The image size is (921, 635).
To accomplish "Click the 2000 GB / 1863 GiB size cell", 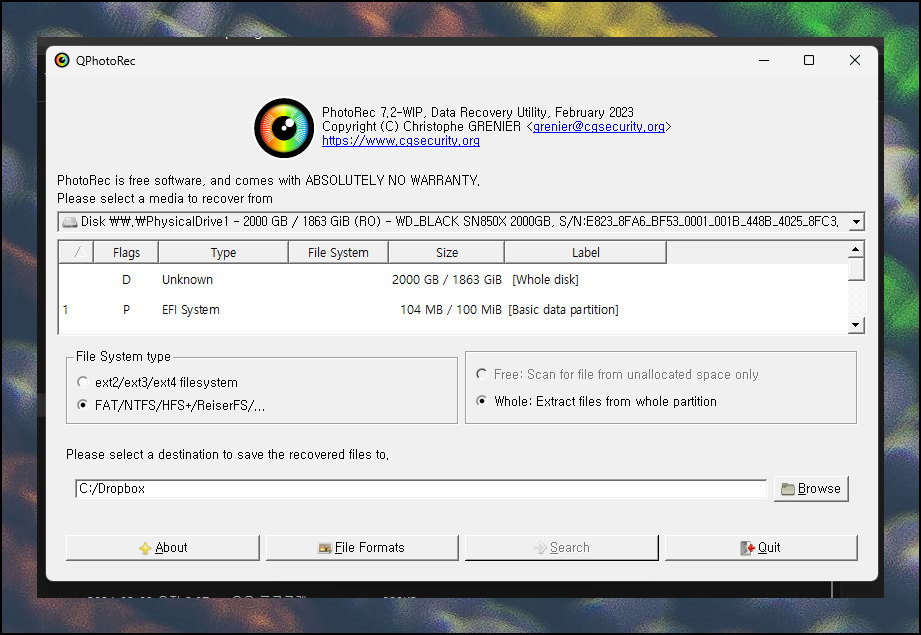I will [446, 280].
